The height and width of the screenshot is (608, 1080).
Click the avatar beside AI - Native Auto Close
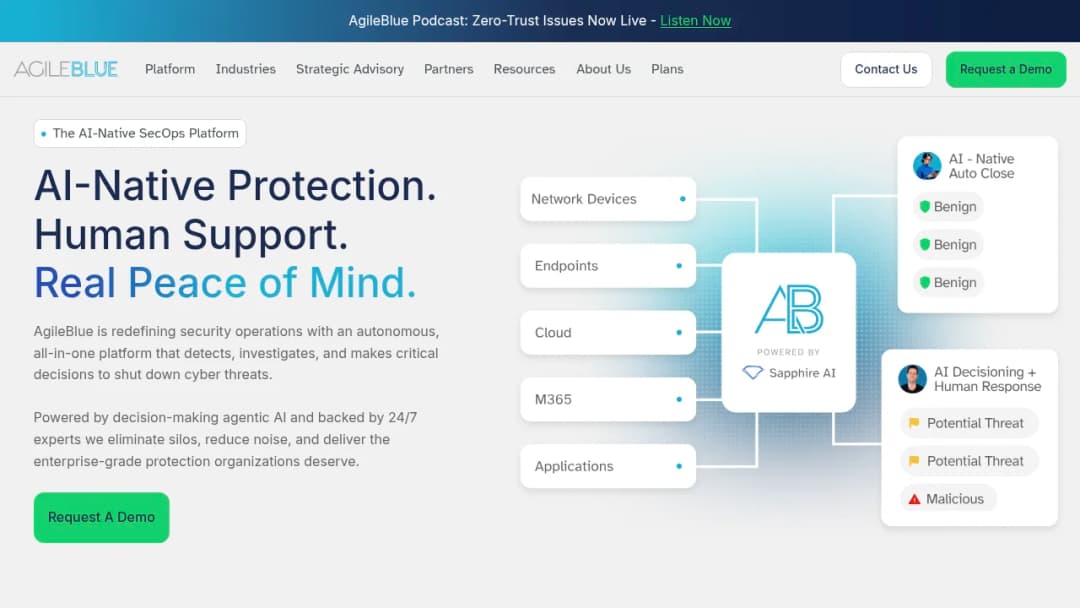926,166
